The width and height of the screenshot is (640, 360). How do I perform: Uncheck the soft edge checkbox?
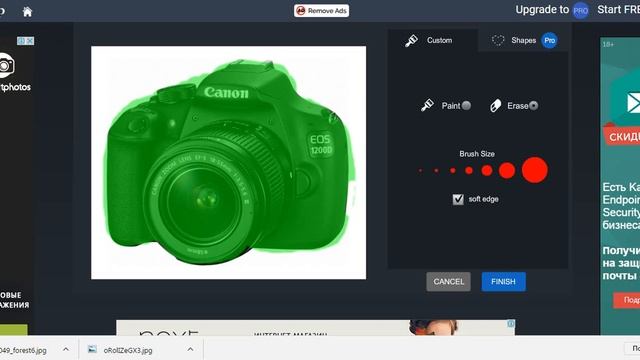click(x=458, y=199)
